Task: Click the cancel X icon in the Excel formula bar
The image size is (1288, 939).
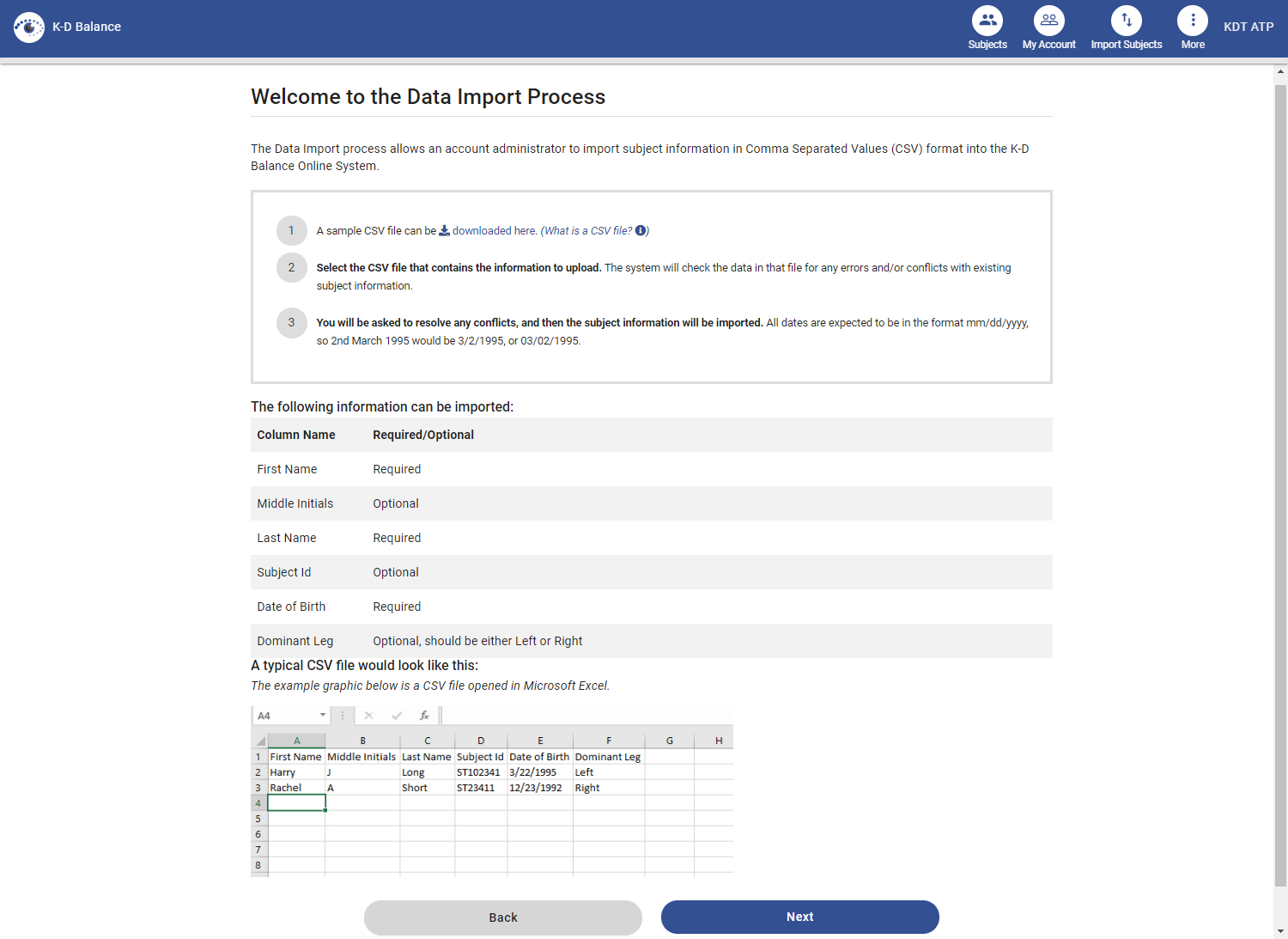Action: 369,715
